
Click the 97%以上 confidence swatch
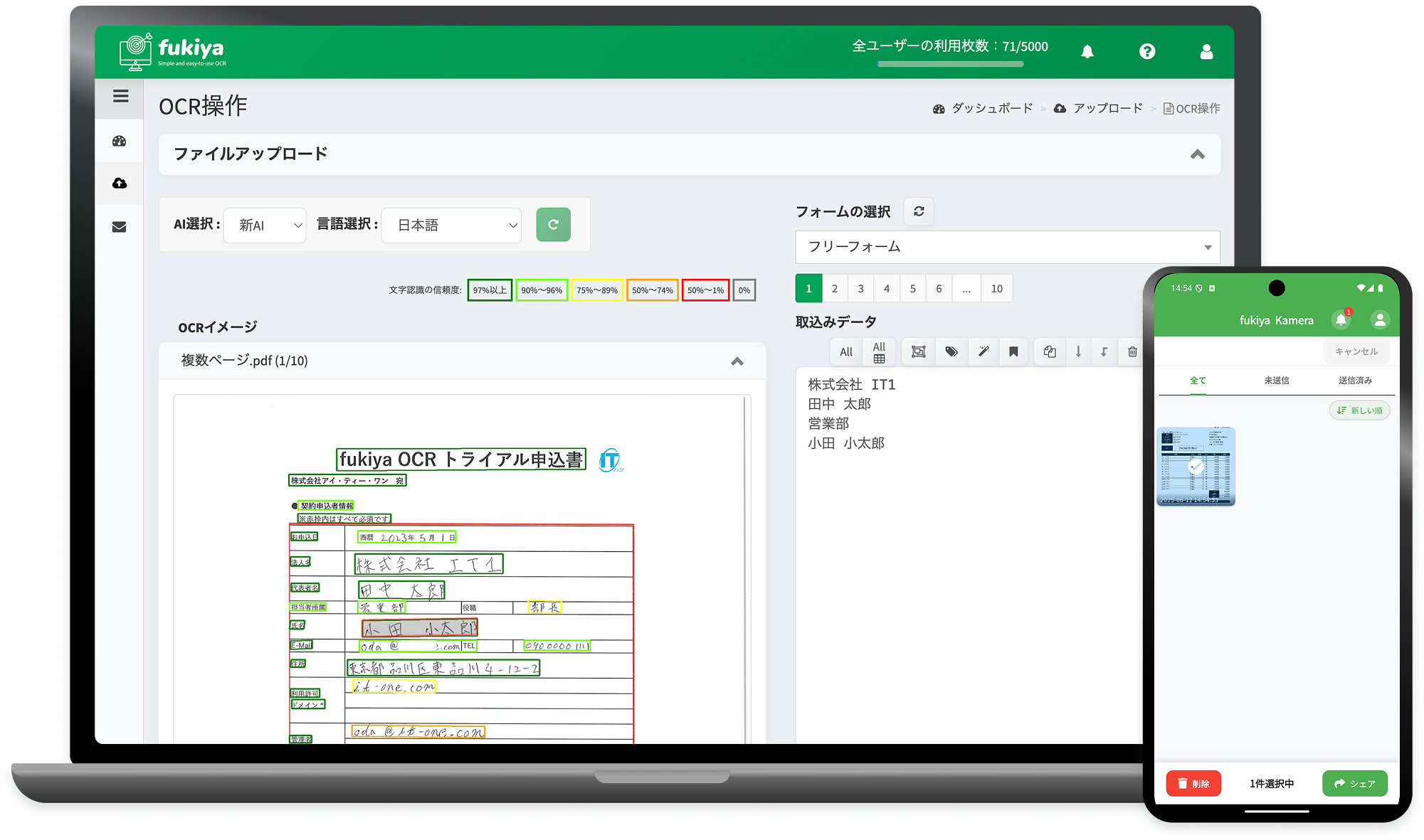point(490,290)
